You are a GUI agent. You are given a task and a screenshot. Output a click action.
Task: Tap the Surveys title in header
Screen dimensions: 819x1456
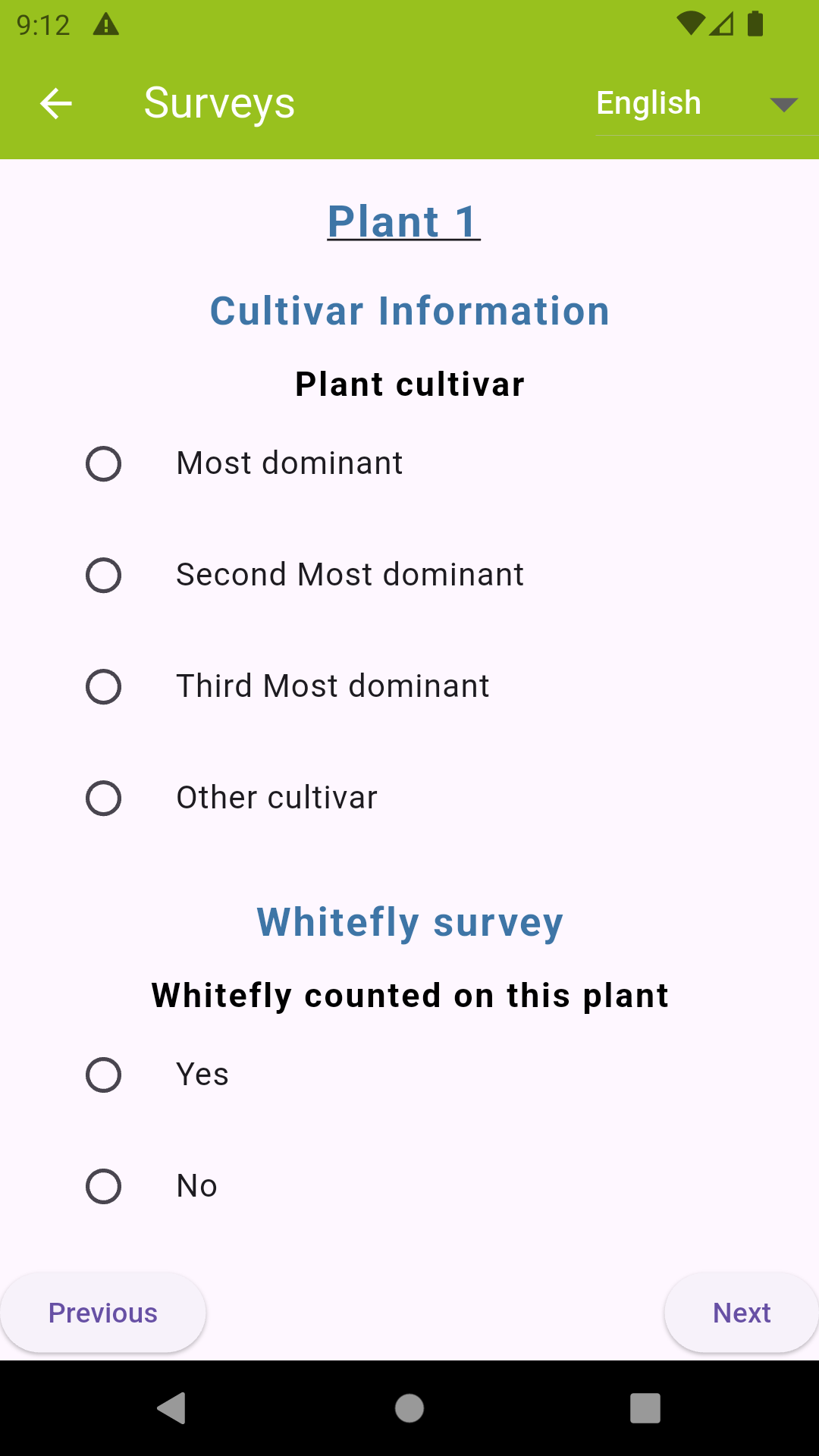click(x=219, y=103)
